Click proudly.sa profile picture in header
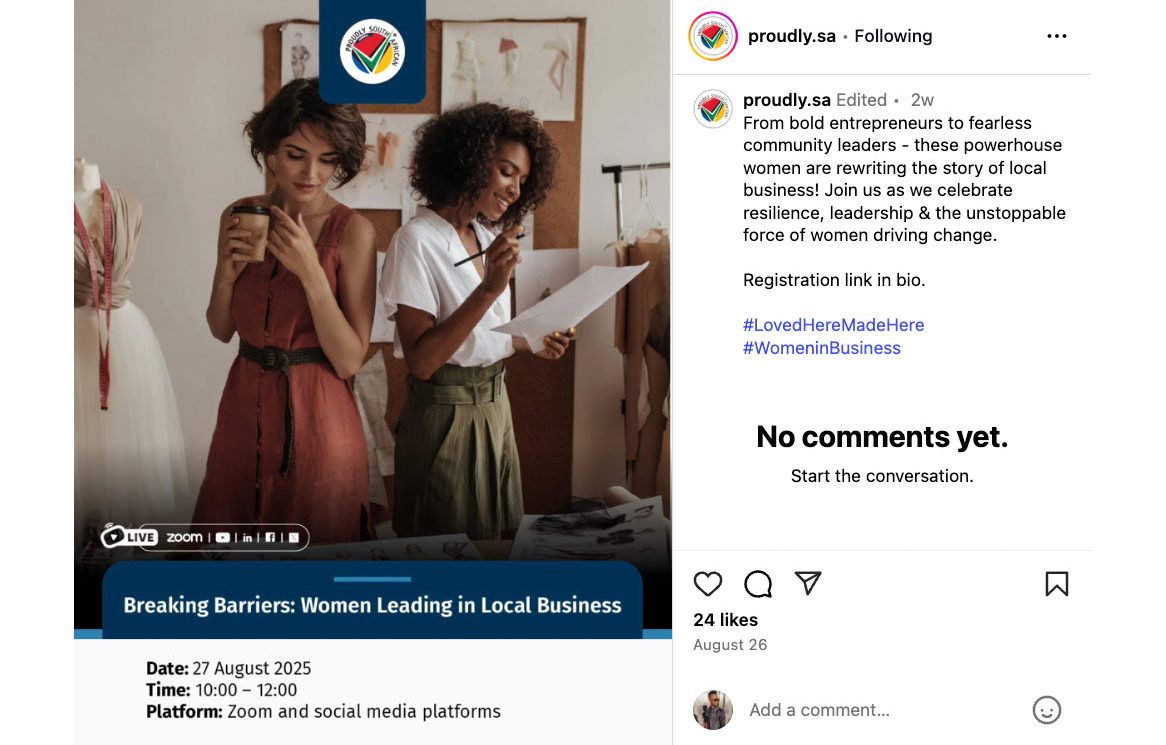This screenshot has width=1166, height=745. [x=713, y=37]
